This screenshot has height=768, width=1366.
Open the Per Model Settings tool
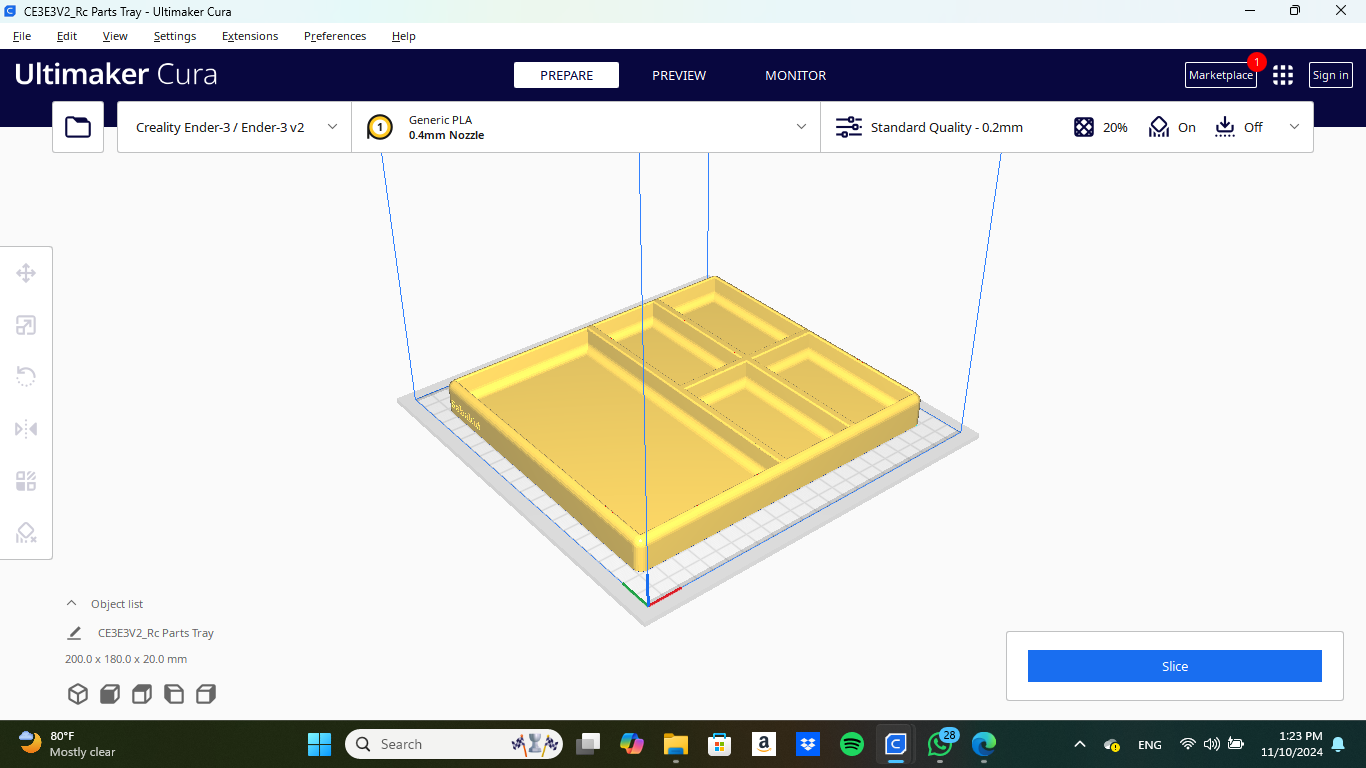tap(26, 481)
